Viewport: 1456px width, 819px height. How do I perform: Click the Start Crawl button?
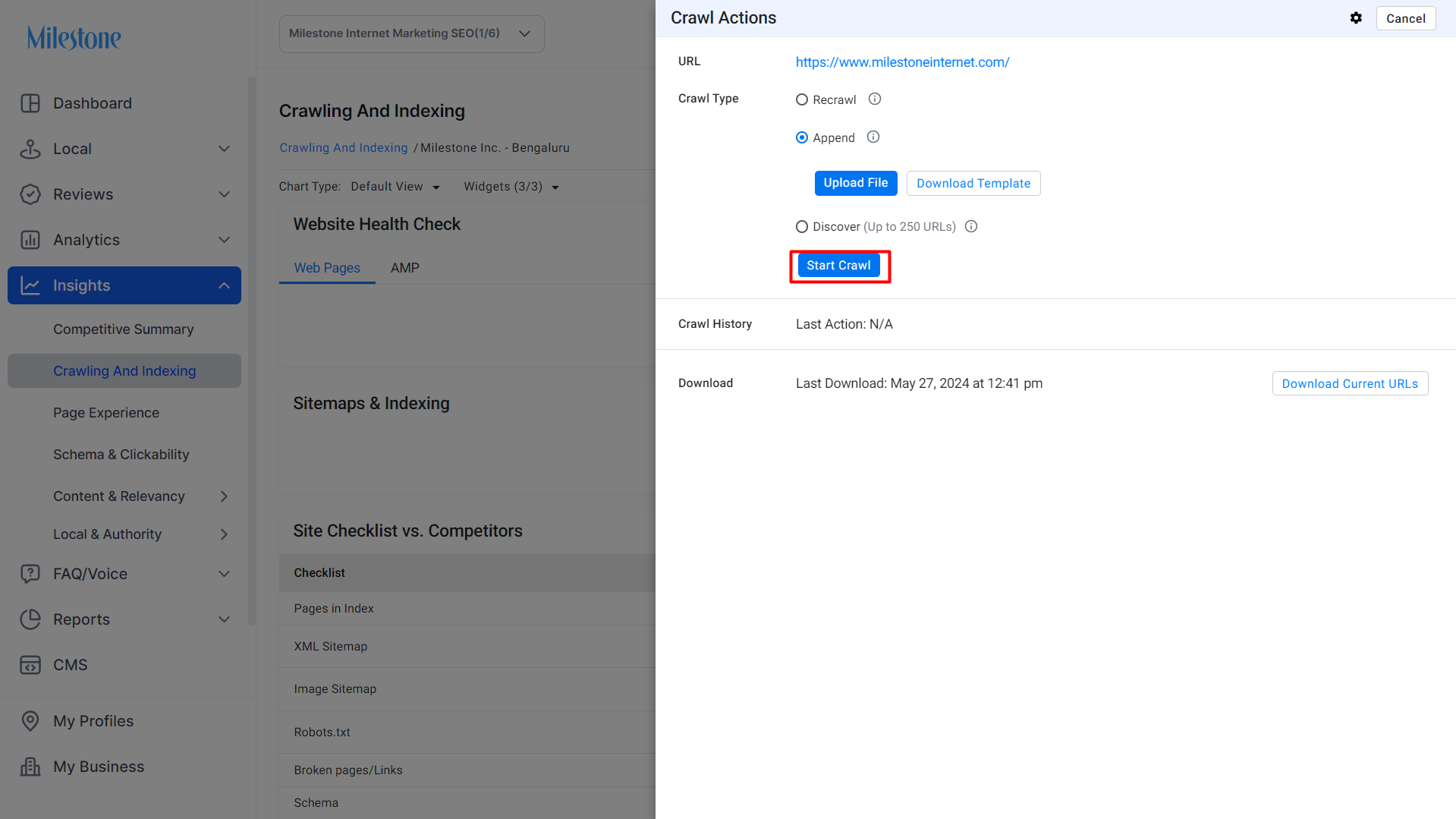[838, 266]
